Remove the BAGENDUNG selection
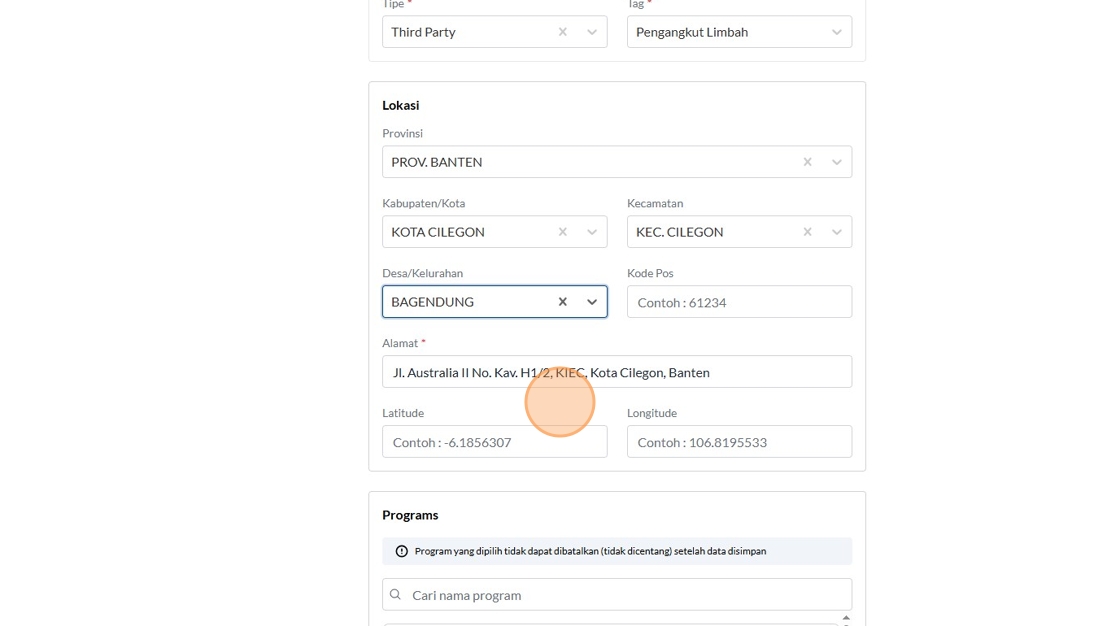This screenshot has width=1120, height=626. point(563,302)
